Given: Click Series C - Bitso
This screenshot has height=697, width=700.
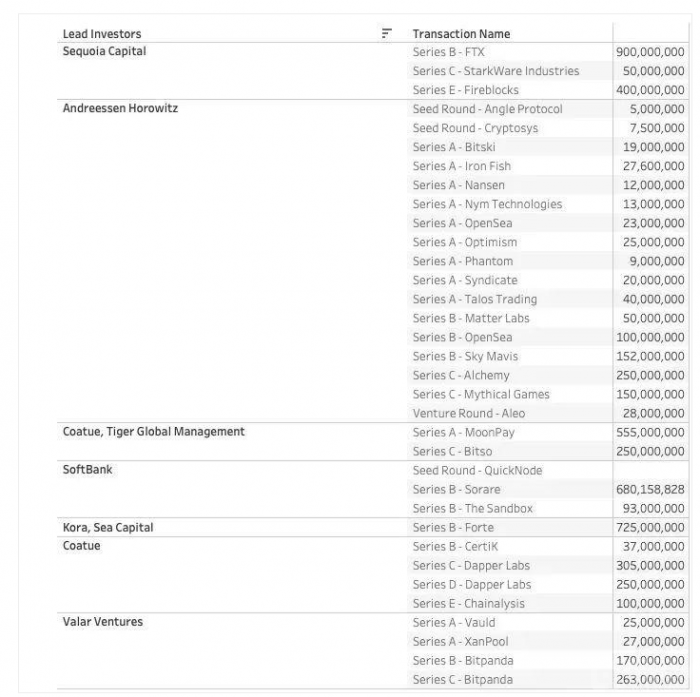Looking at the screenshot, I should [x=452, y=451].
